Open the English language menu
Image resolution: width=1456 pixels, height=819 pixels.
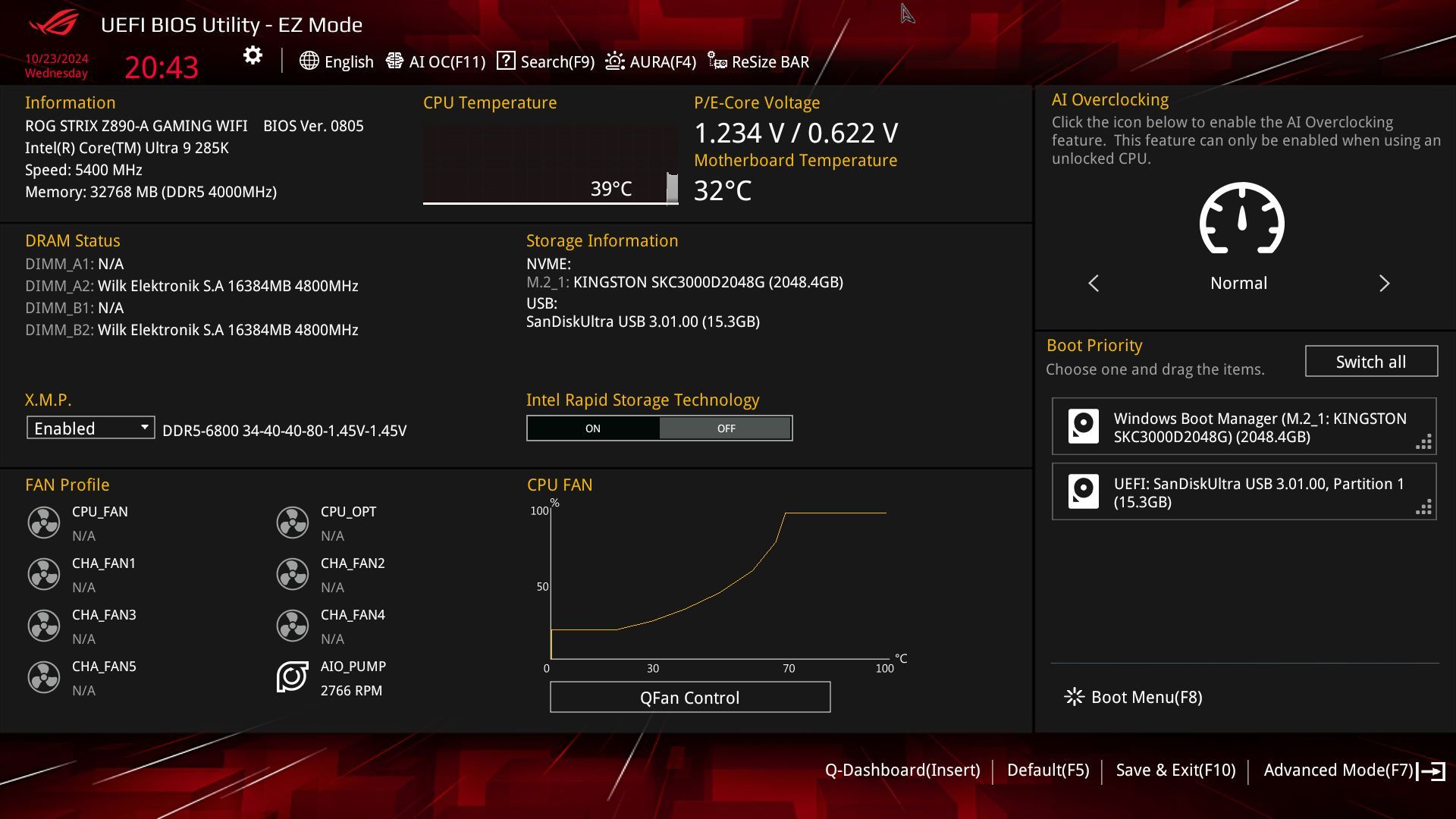[337, 61]
